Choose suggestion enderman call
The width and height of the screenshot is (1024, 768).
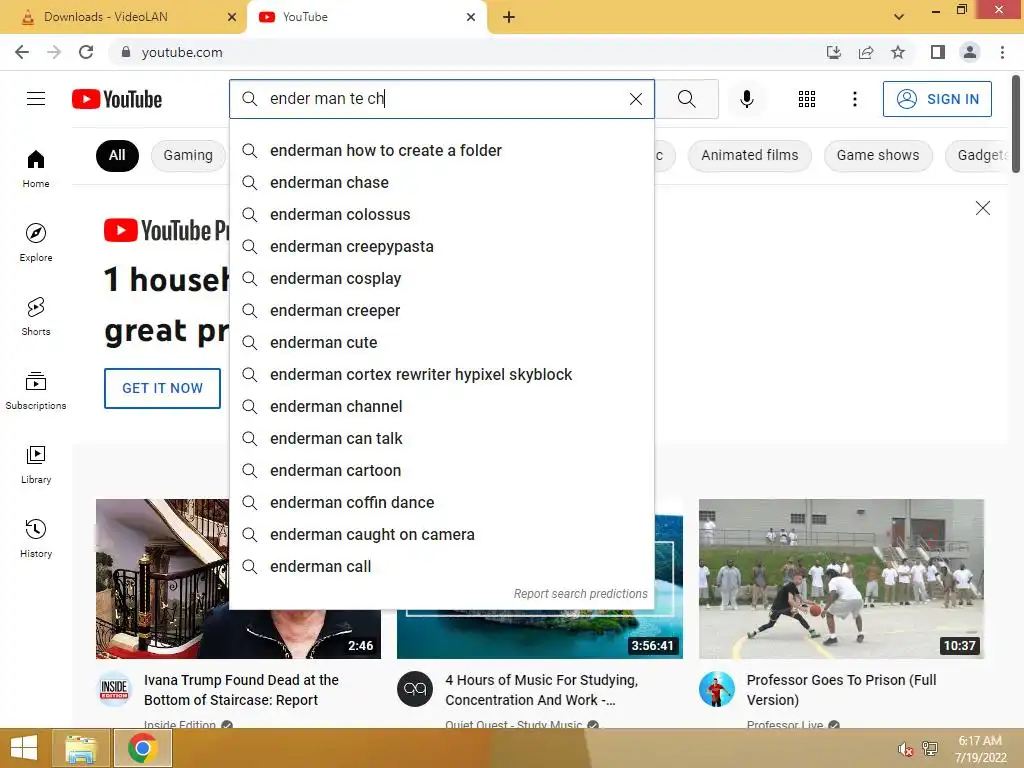coord(441,567)
